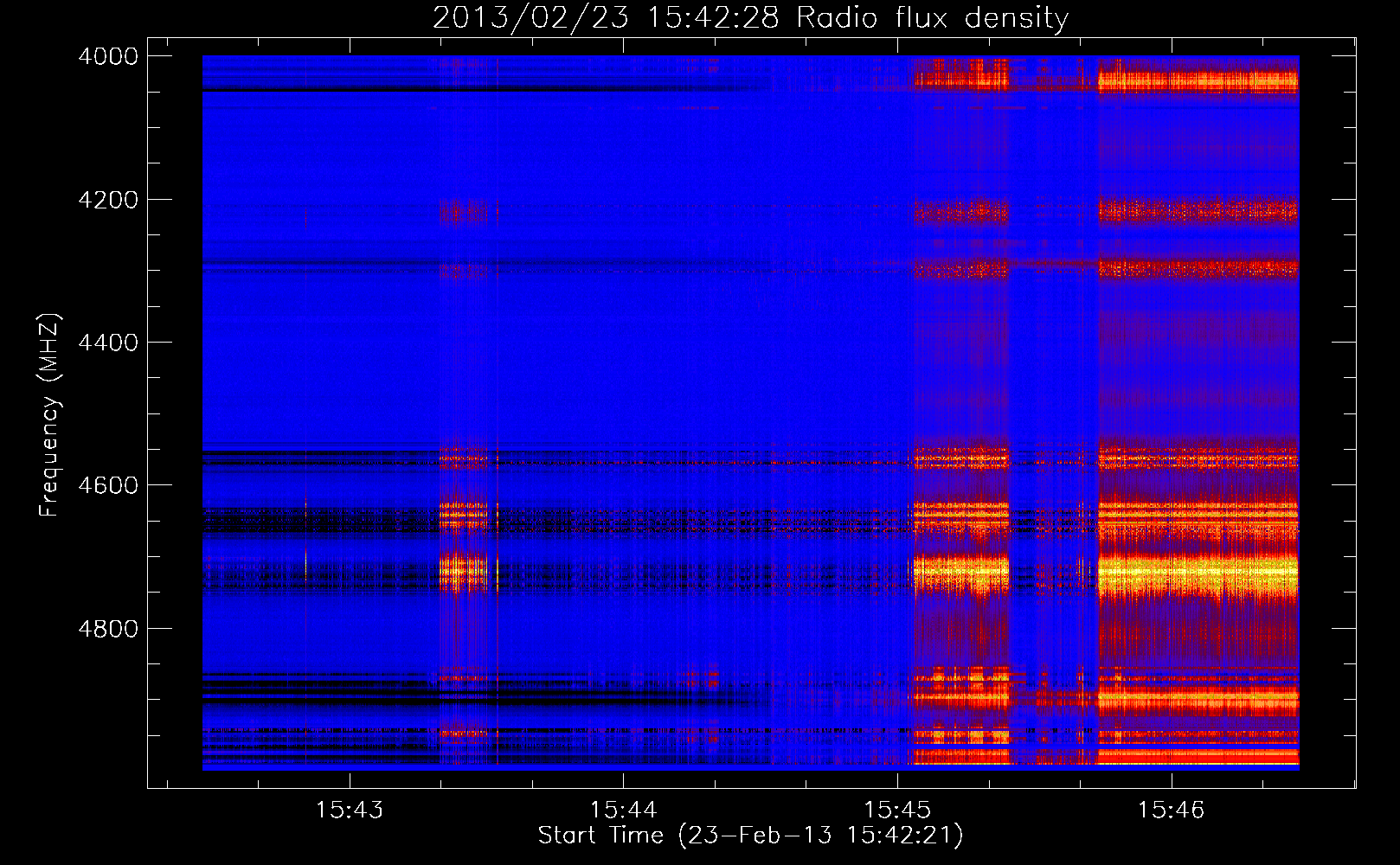Click the 15:44 time tick label
The image size is (1400, 865).
tap(624, 811)
